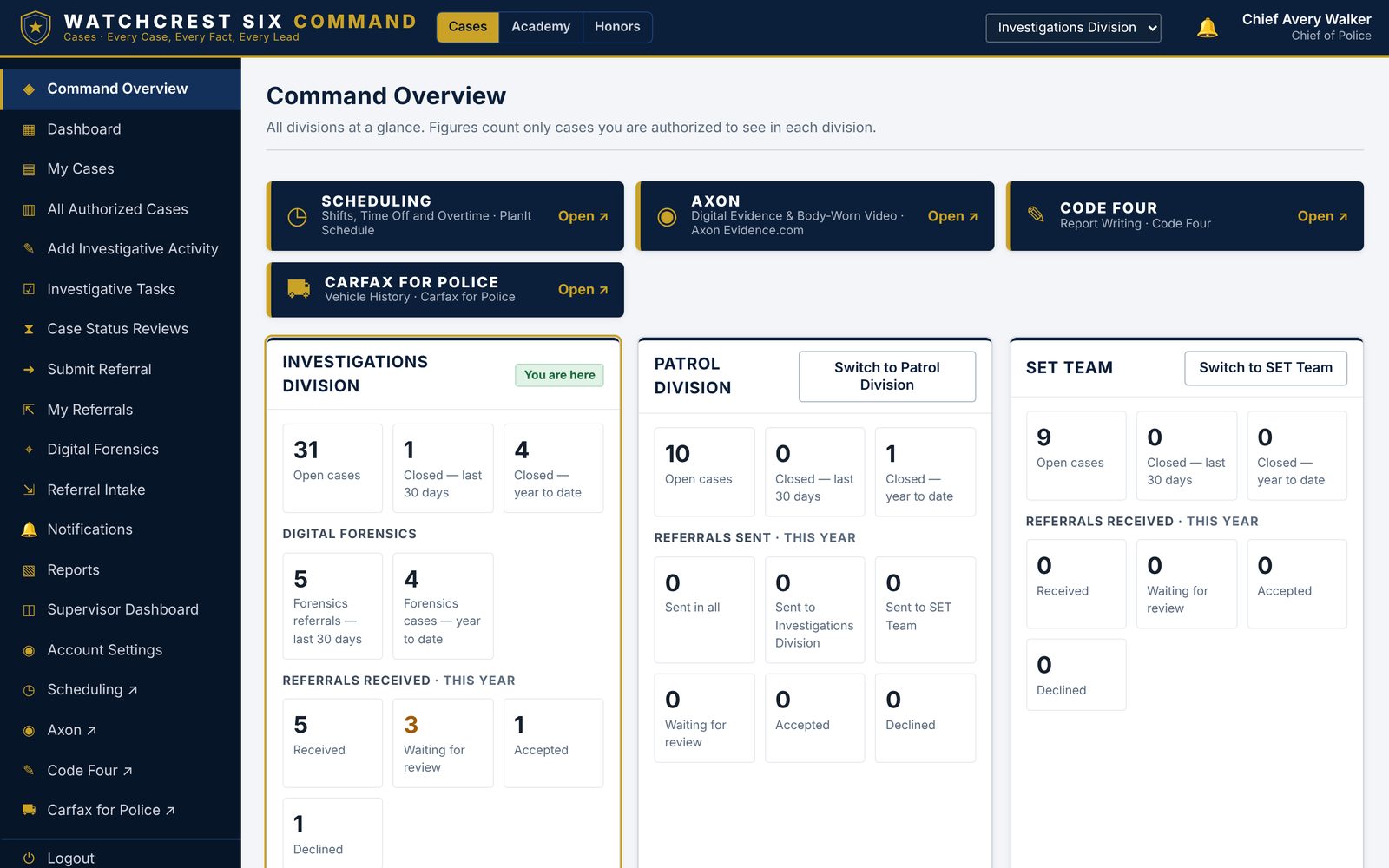Click the Dashboard sidebar icon
The height and width of the screenshot is (868, 1389).
coord(29,129)
